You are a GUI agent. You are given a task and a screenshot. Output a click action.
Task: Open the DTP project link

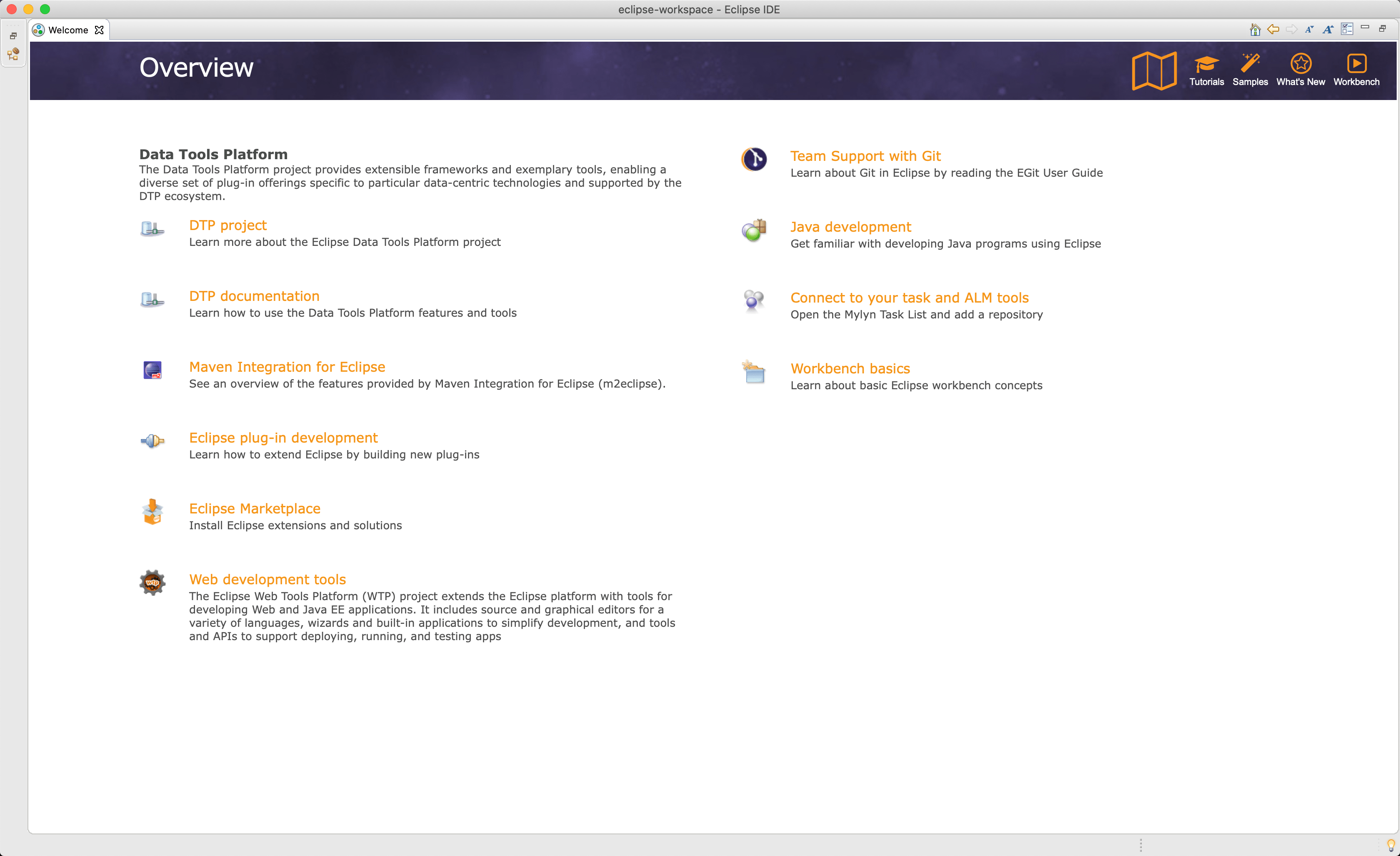pos(228,225)
